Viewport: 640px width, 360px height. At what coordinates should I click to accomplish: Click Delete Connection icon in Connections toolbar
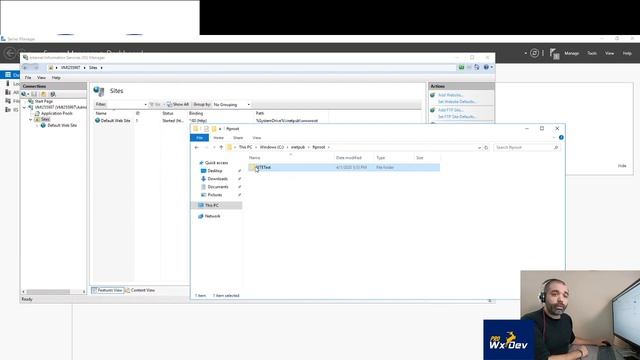53,94
